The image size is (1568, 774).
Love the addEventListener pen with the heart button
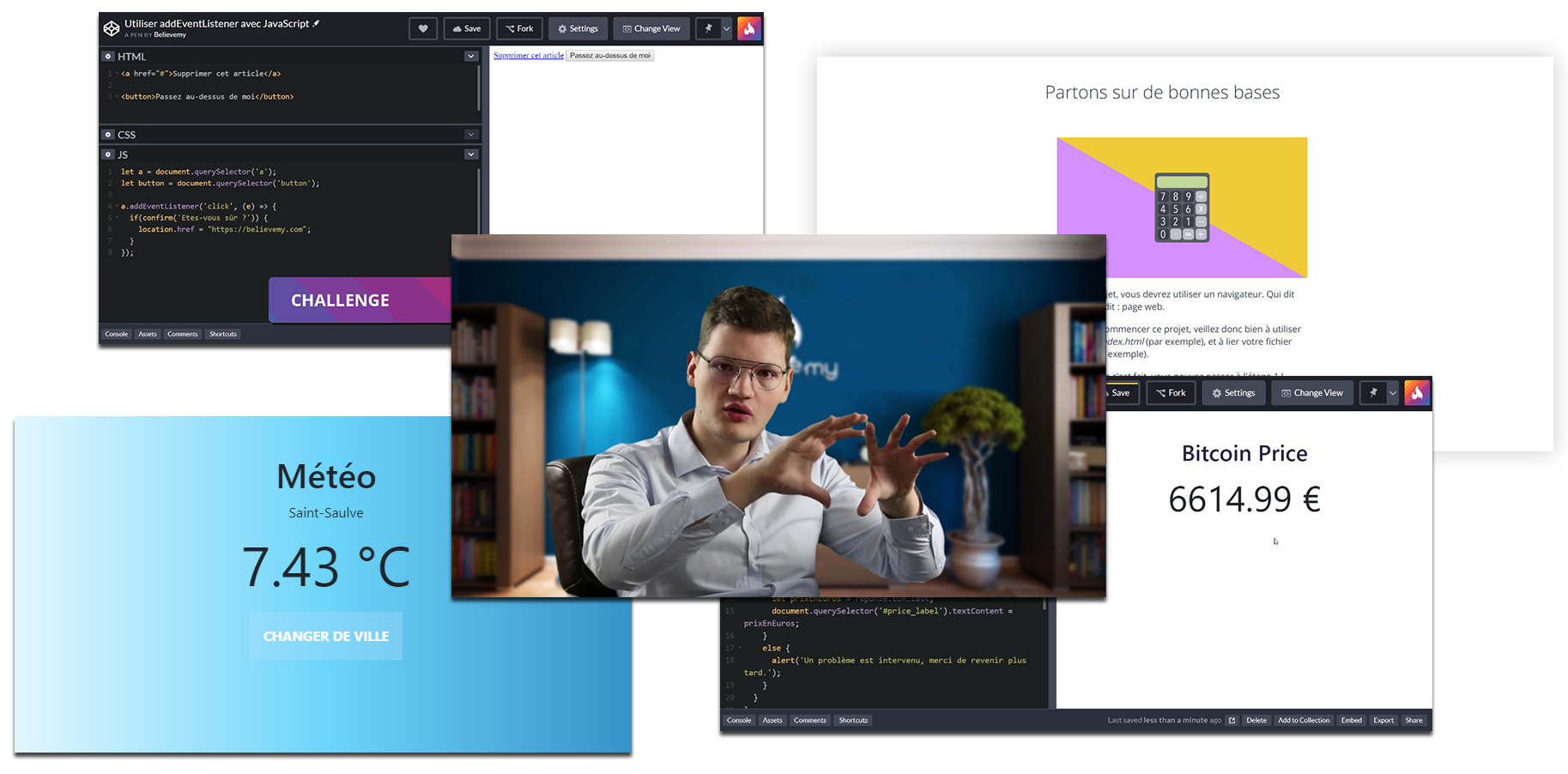click(423, 28)
